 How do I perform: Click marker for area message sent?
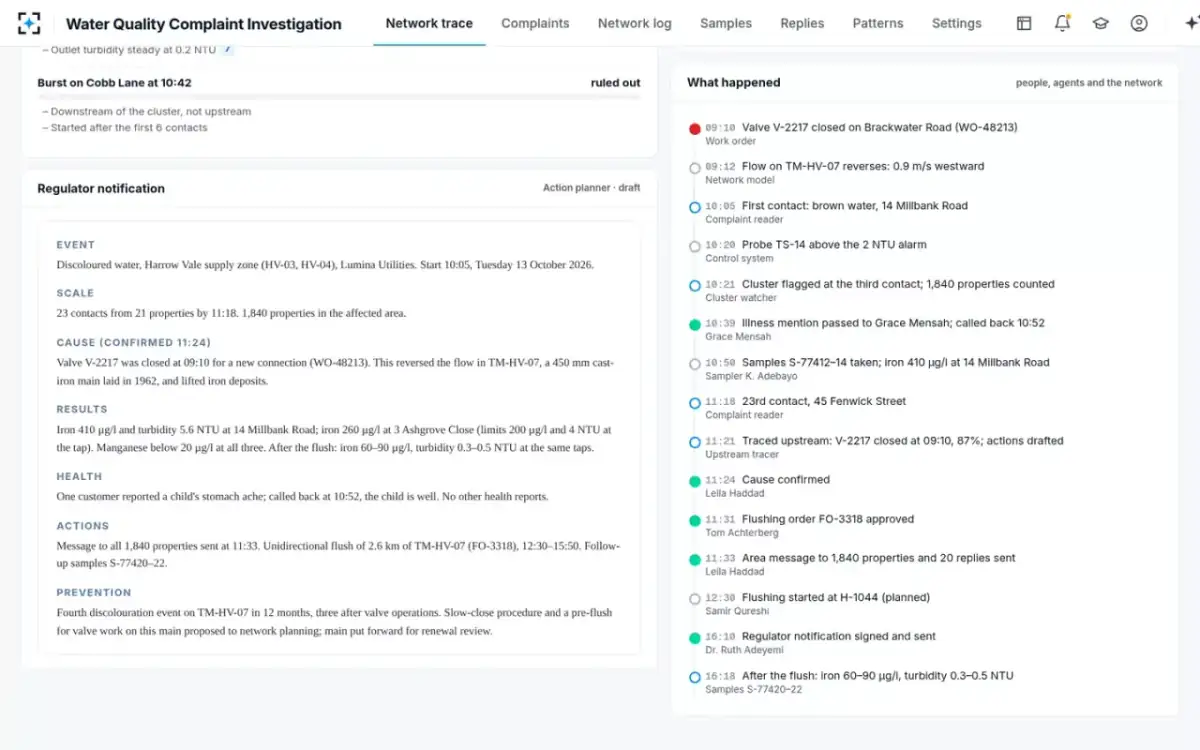coord(695,560)
